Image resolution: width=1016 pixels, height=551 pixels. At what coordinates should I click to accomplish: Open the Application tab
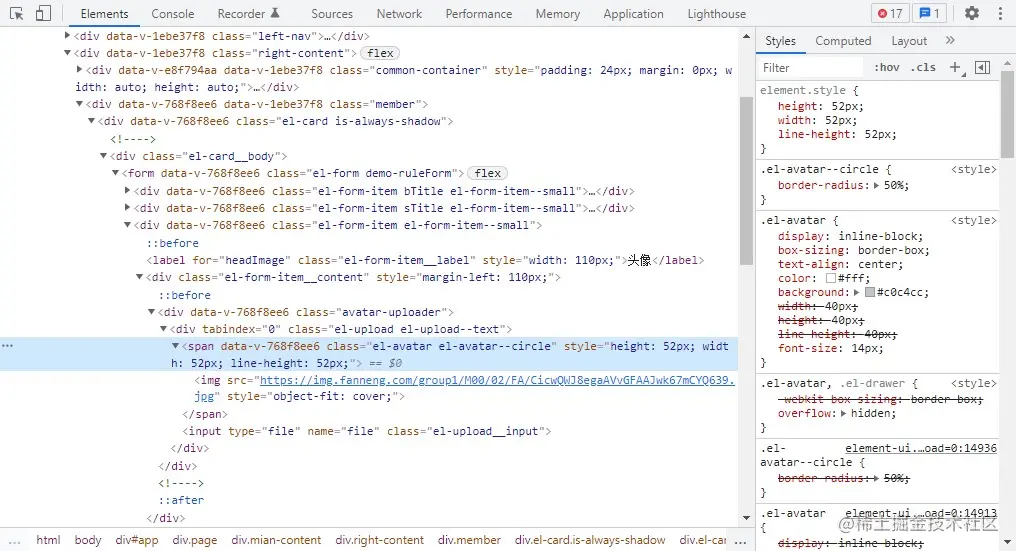pyautogui.click(x=633, y=14)
